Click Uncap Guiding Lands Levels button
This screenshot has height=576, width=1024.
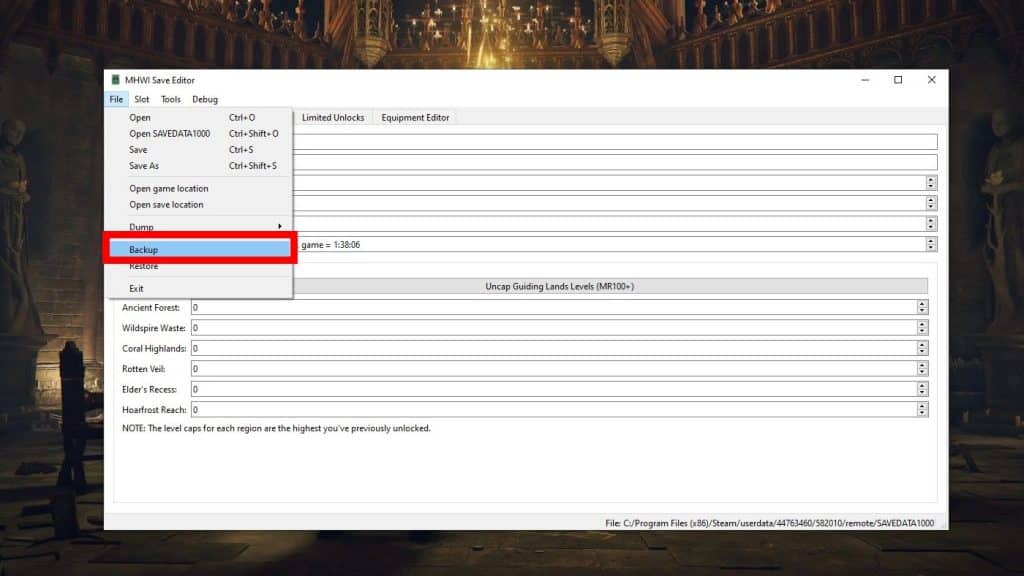point(560,286)
